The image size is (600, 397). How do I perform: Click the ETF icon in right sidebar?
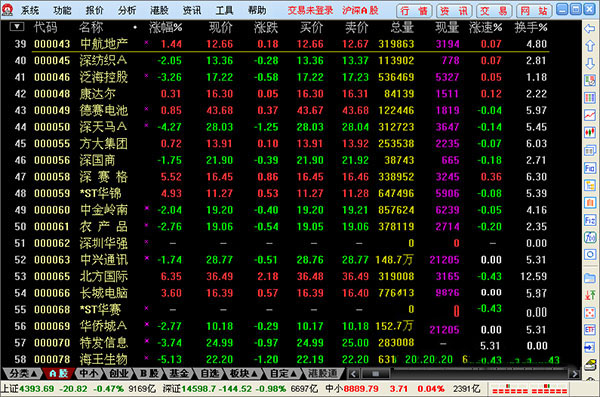click(590, 330)
